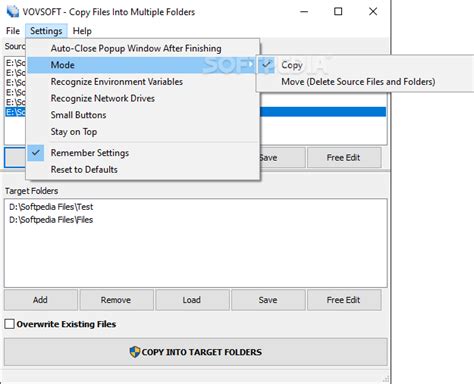Enable Small Buttons option

click(x=143, y=115)
